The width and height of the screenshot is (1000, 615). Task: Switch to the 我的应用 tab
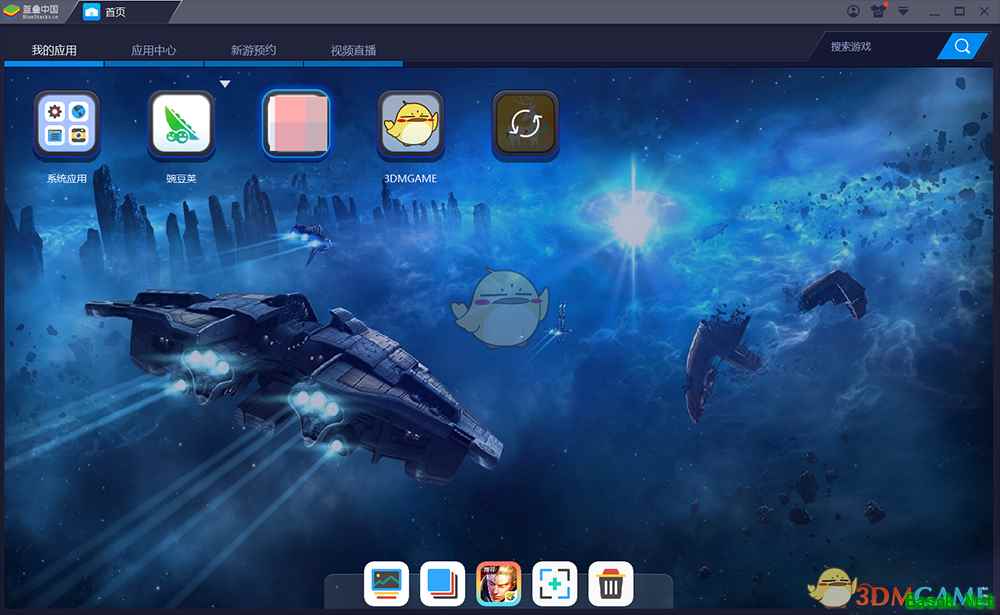(54, 50)
